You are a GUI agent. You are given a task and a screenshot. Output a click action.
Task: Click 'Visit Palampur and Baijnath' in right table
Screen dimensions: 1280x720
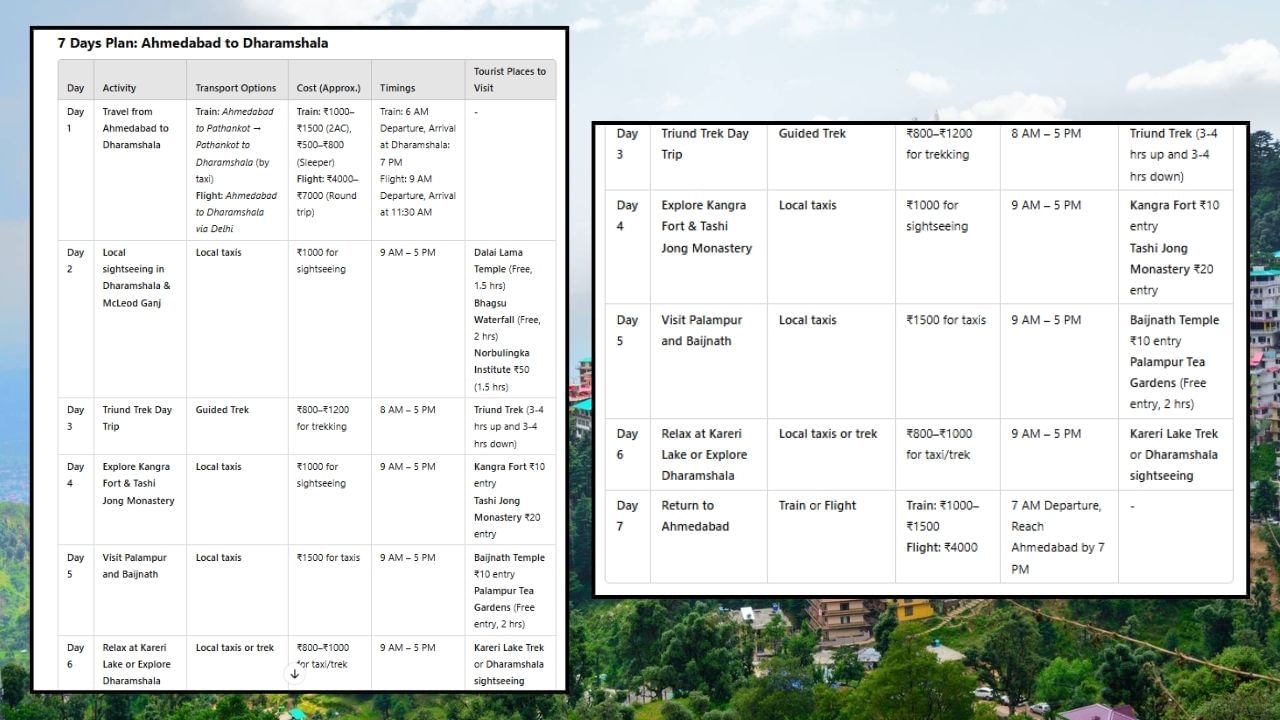pos(701,330)
